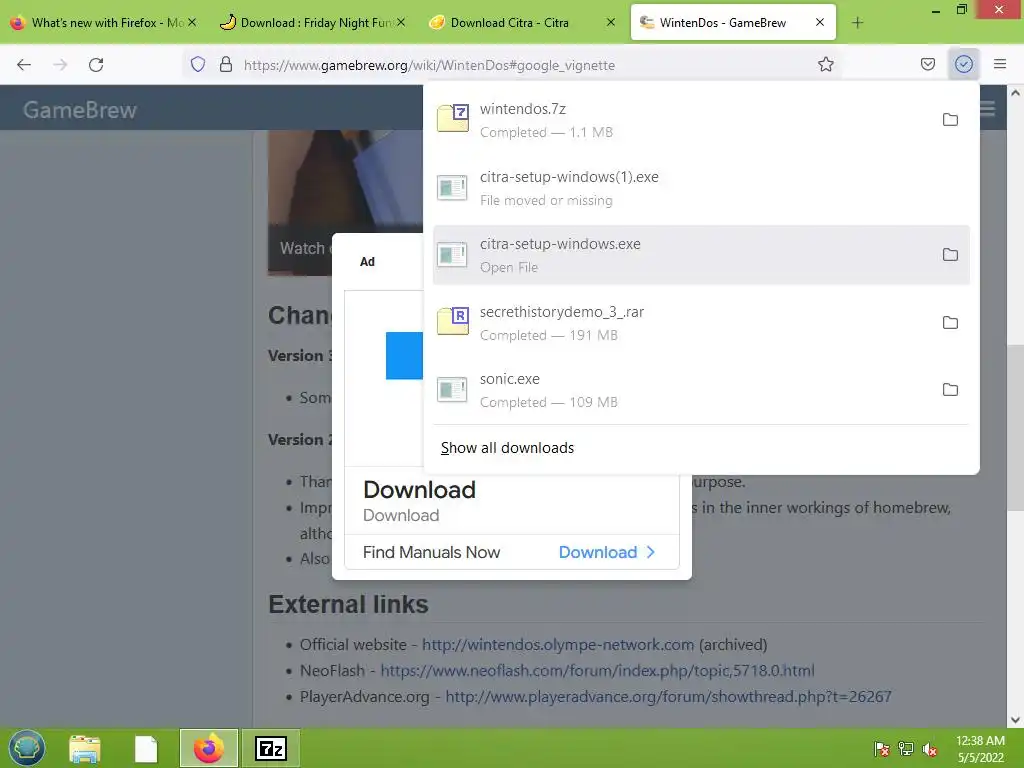Viewport: 1024px width, 768px height.
Task: Click Show all downloads
Action: point(507,448)
